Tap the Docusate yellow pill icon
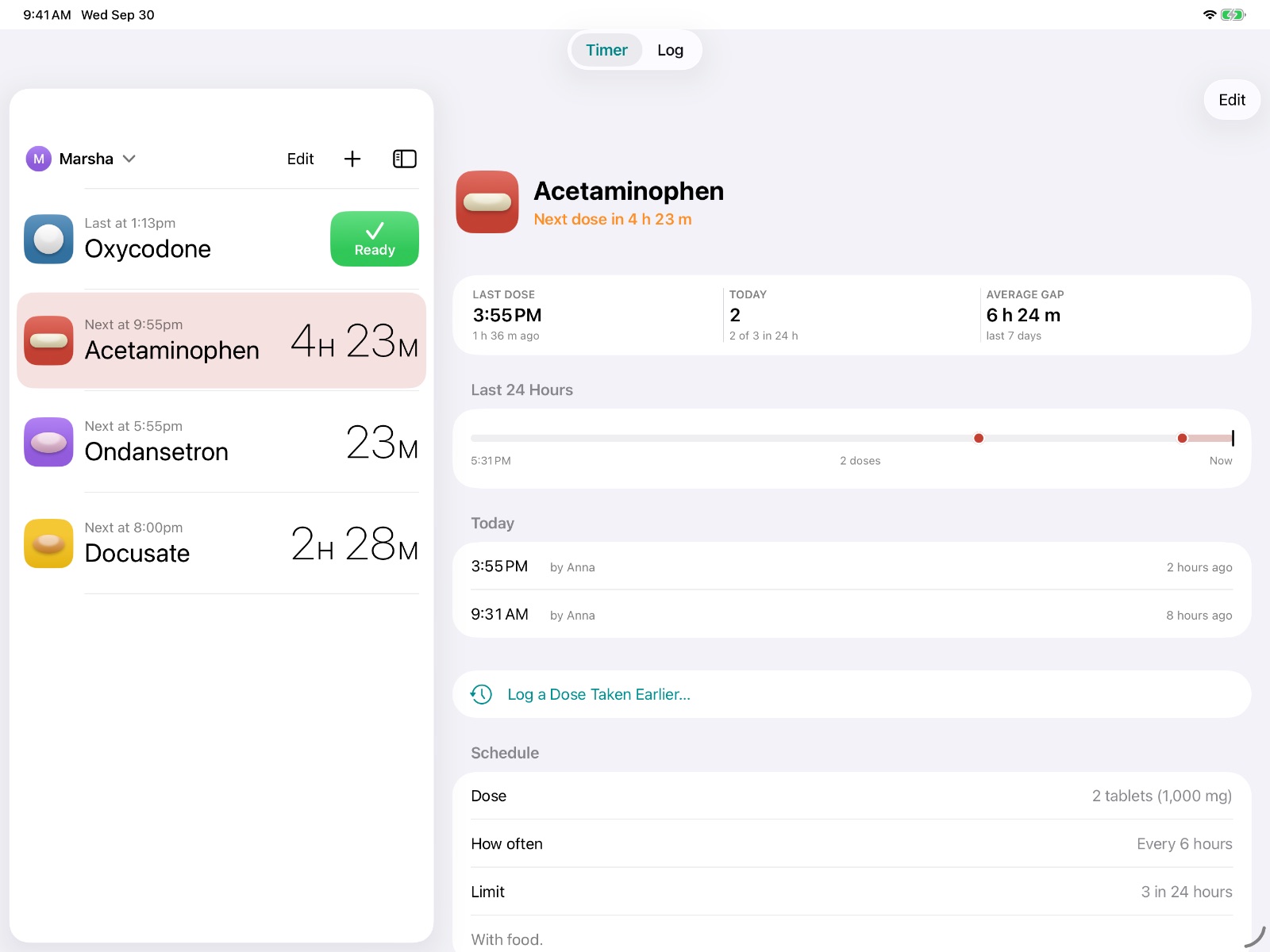Viewport: 1270px width, 952px height. pyautogui.click(x=48, y=543)
